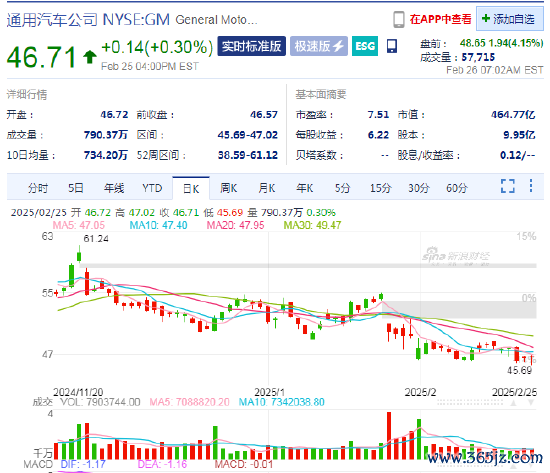The width and height of the screenshot is (550, 473).
Task: Click the 开盘 value 46.72
Action: (x=114, y=115)
